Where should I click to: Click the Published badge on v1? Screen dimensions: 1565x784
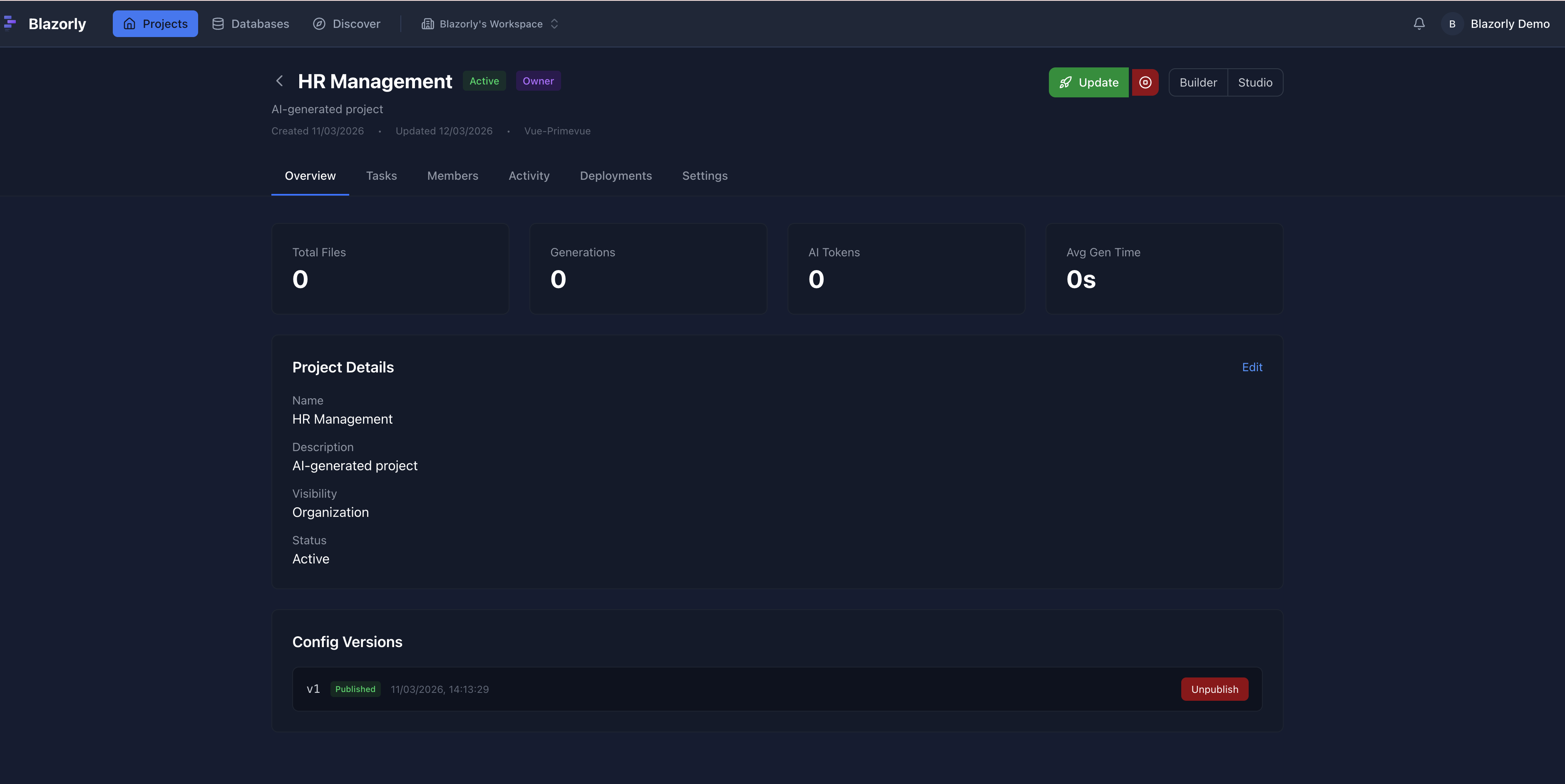tap(355, 689)
